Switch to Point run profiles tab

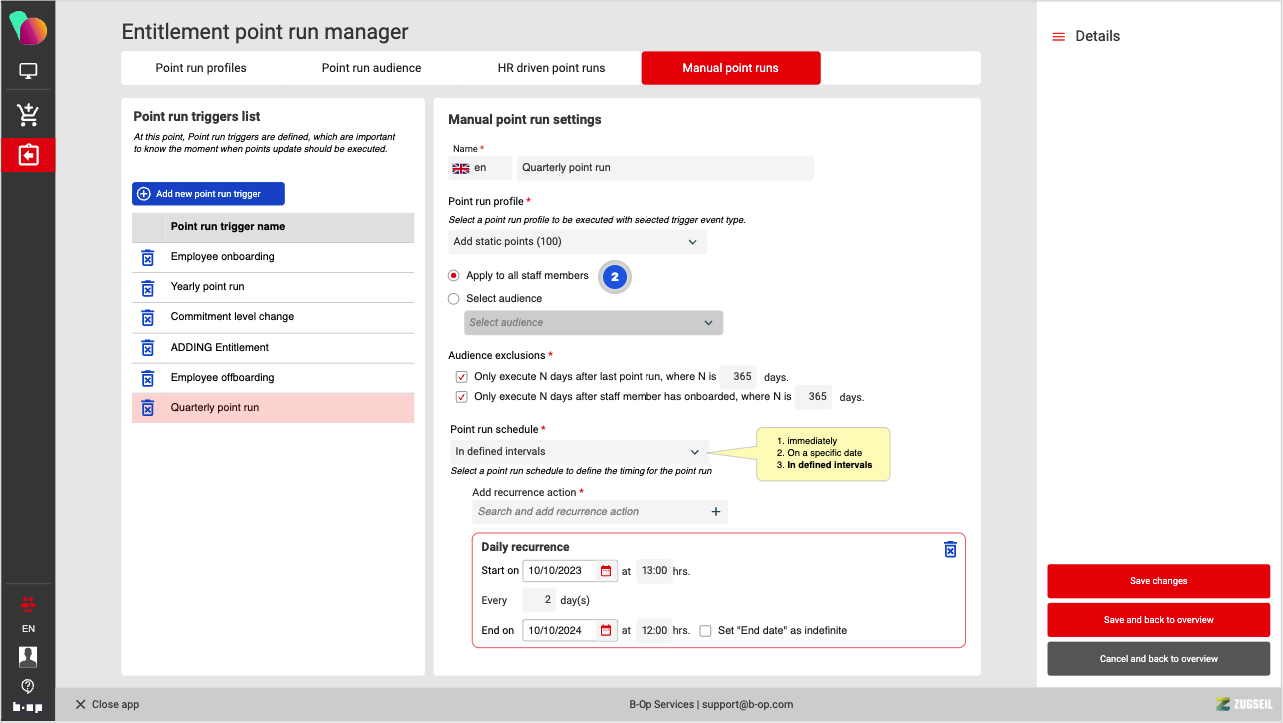[201, 68]
